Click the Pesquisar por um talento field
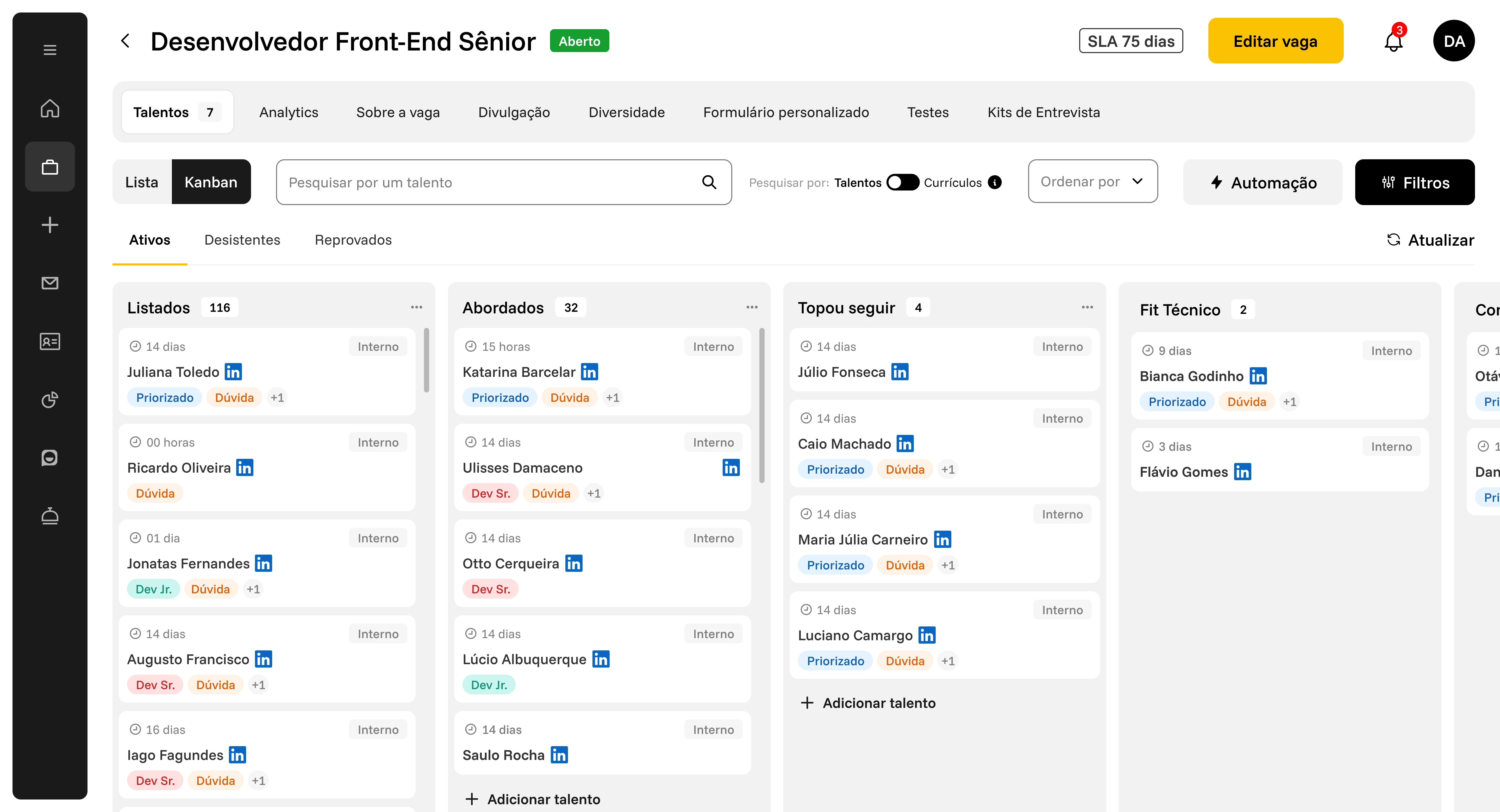1500x812 pixels. 504,182
